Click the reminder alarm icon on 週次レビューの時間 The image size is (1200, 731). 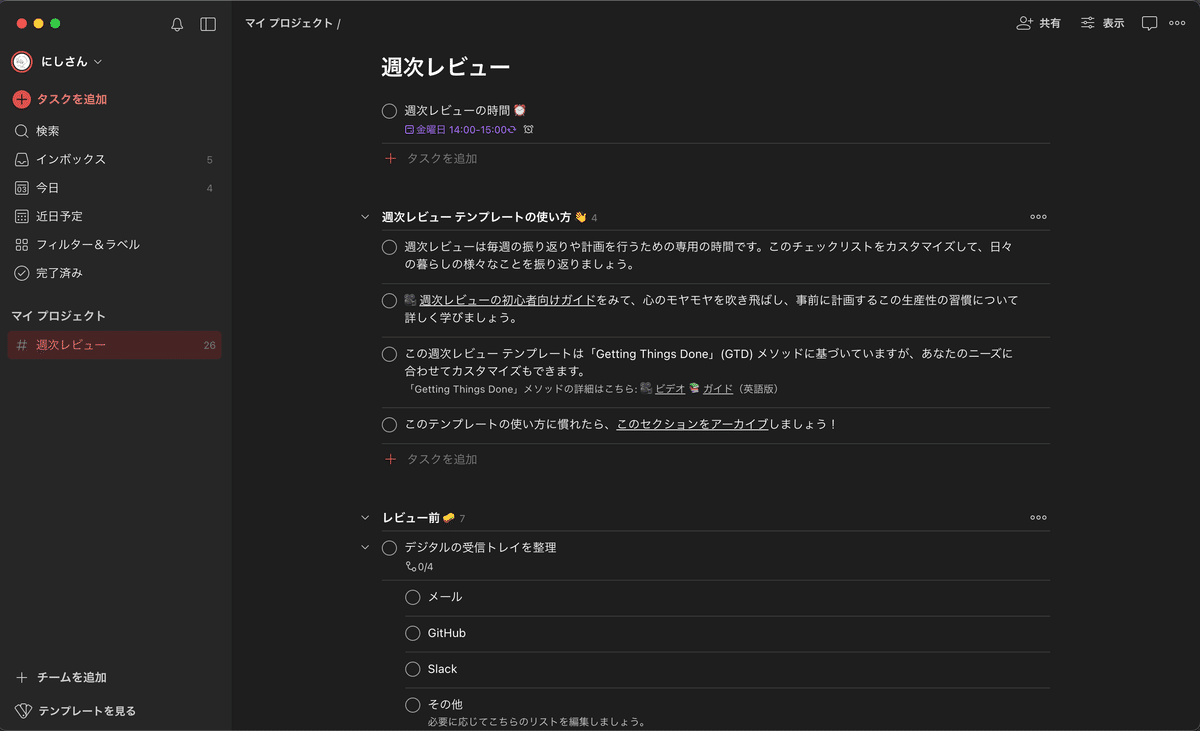(528, 129)
